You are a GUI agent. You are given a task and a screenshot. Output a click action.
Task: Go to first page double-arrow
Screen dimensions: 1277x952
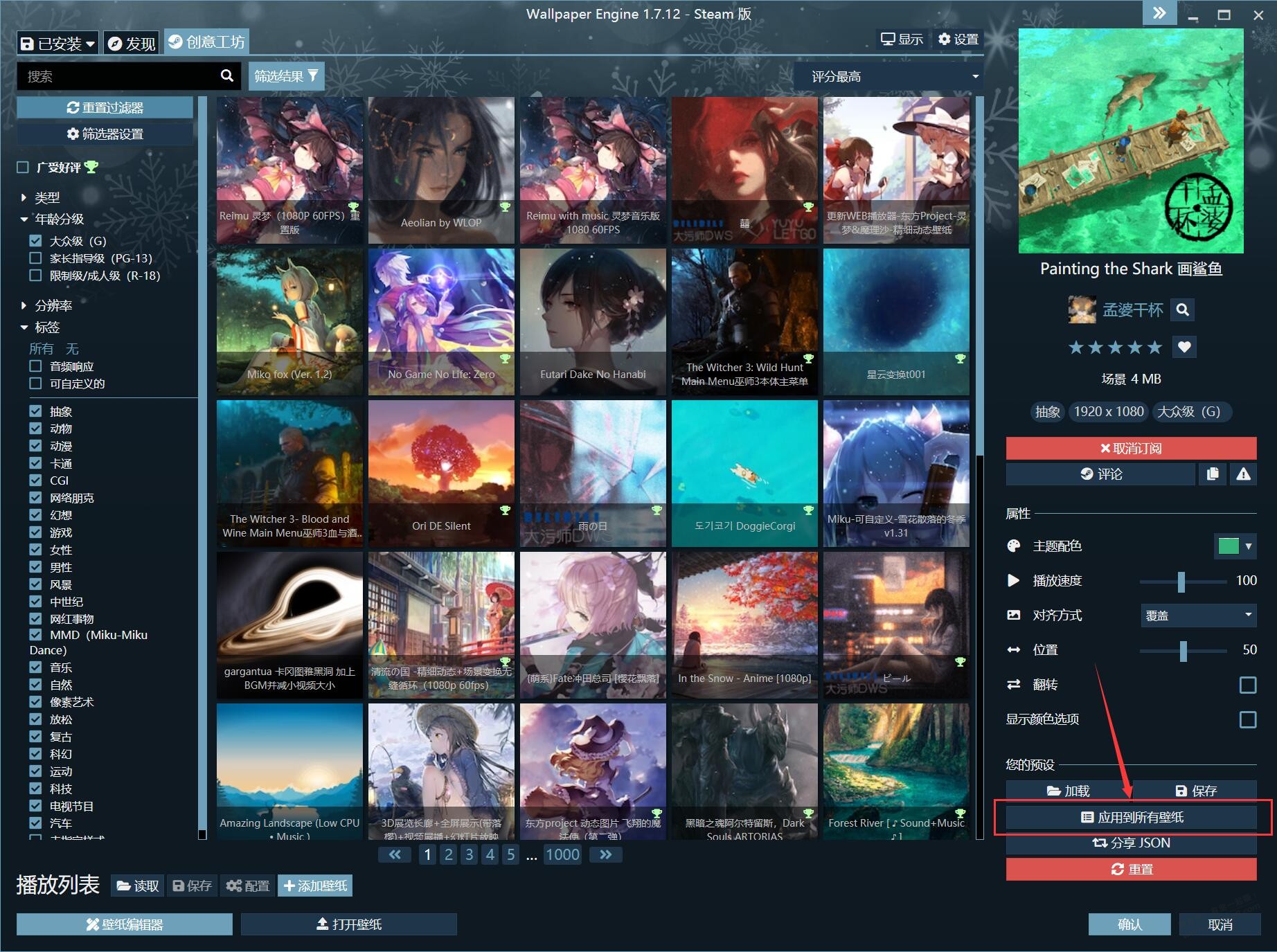click(395, 854)
